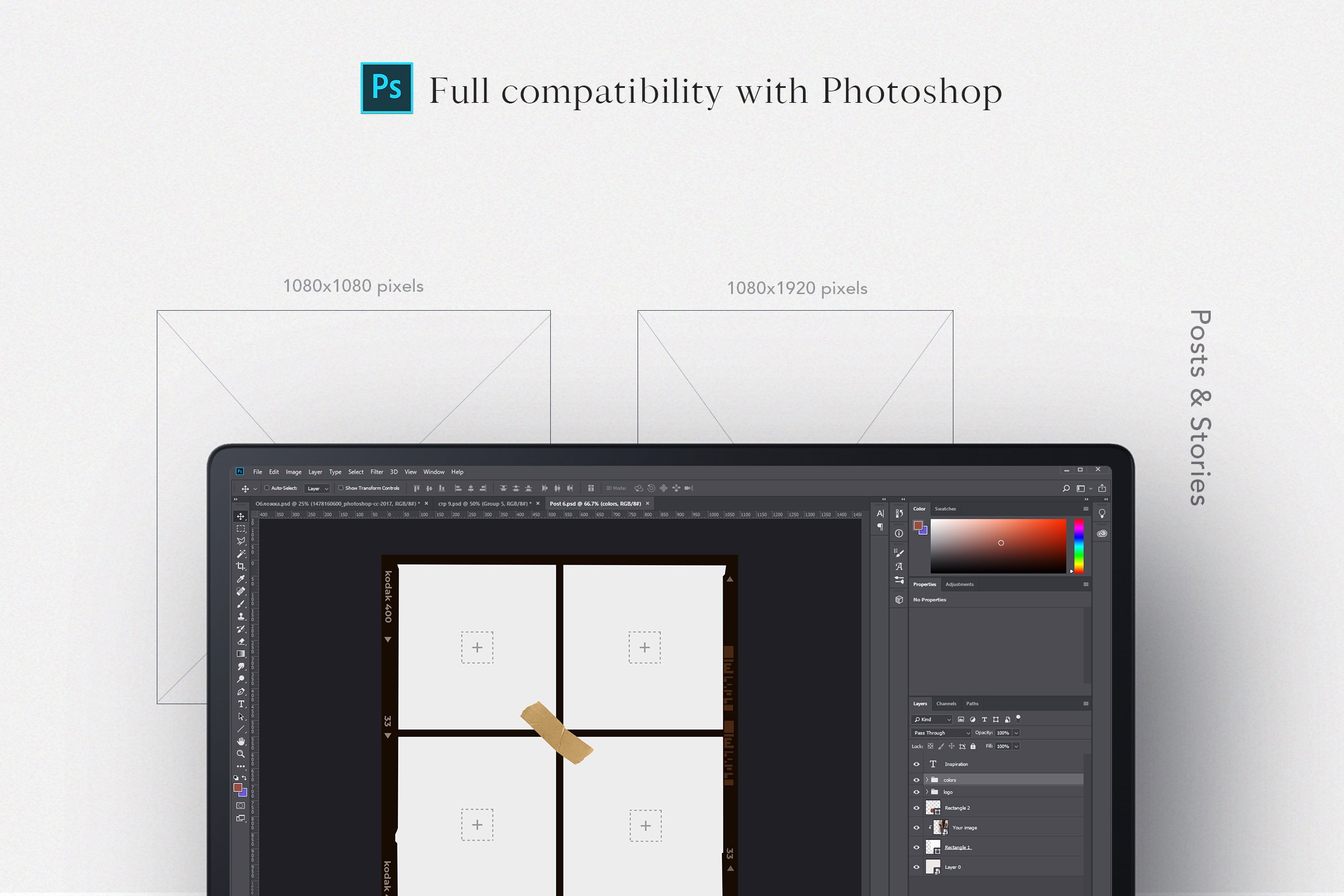The width and height of the screenshot is (1344, 896).
Task: Open the Auto-Select Layer dropdown
Action: [x=317, y=489]
